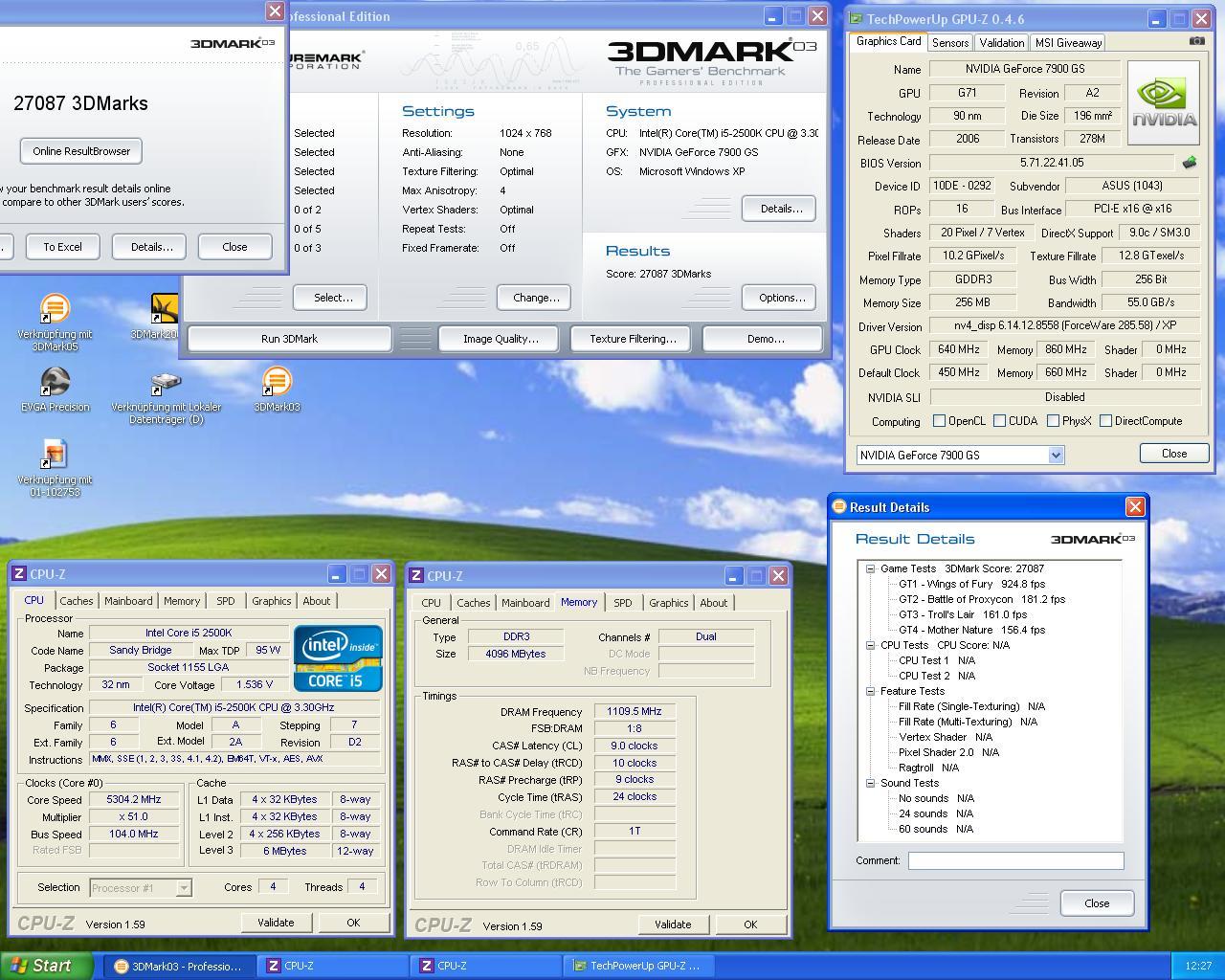Click Validate in CPU-Z Memory window
Viewport: 1225px width, 980px height.
672,924
